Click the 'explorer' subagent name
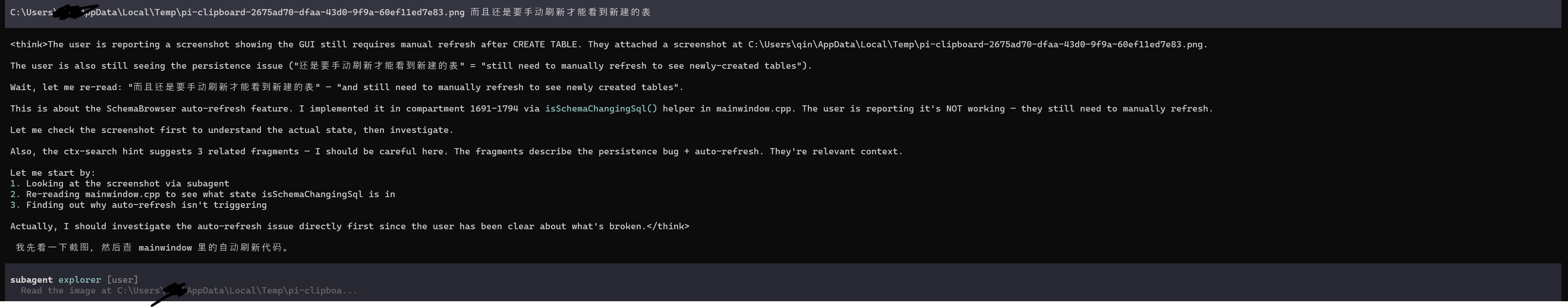The image size is (1568, 307). tap(80, 279)
